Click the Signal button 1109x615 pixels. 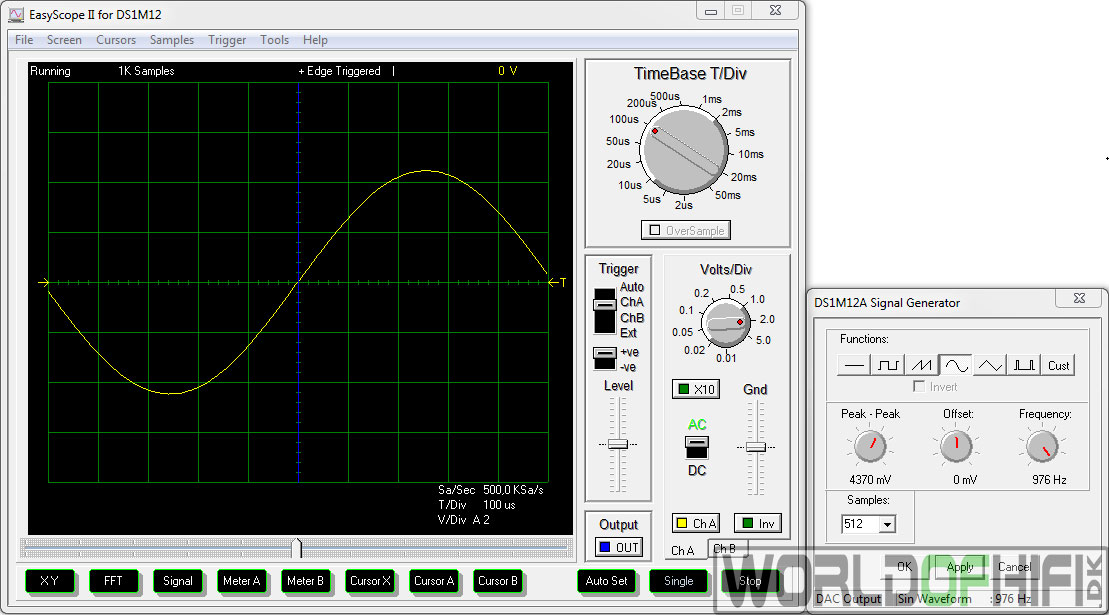click(x=178, y=581)
